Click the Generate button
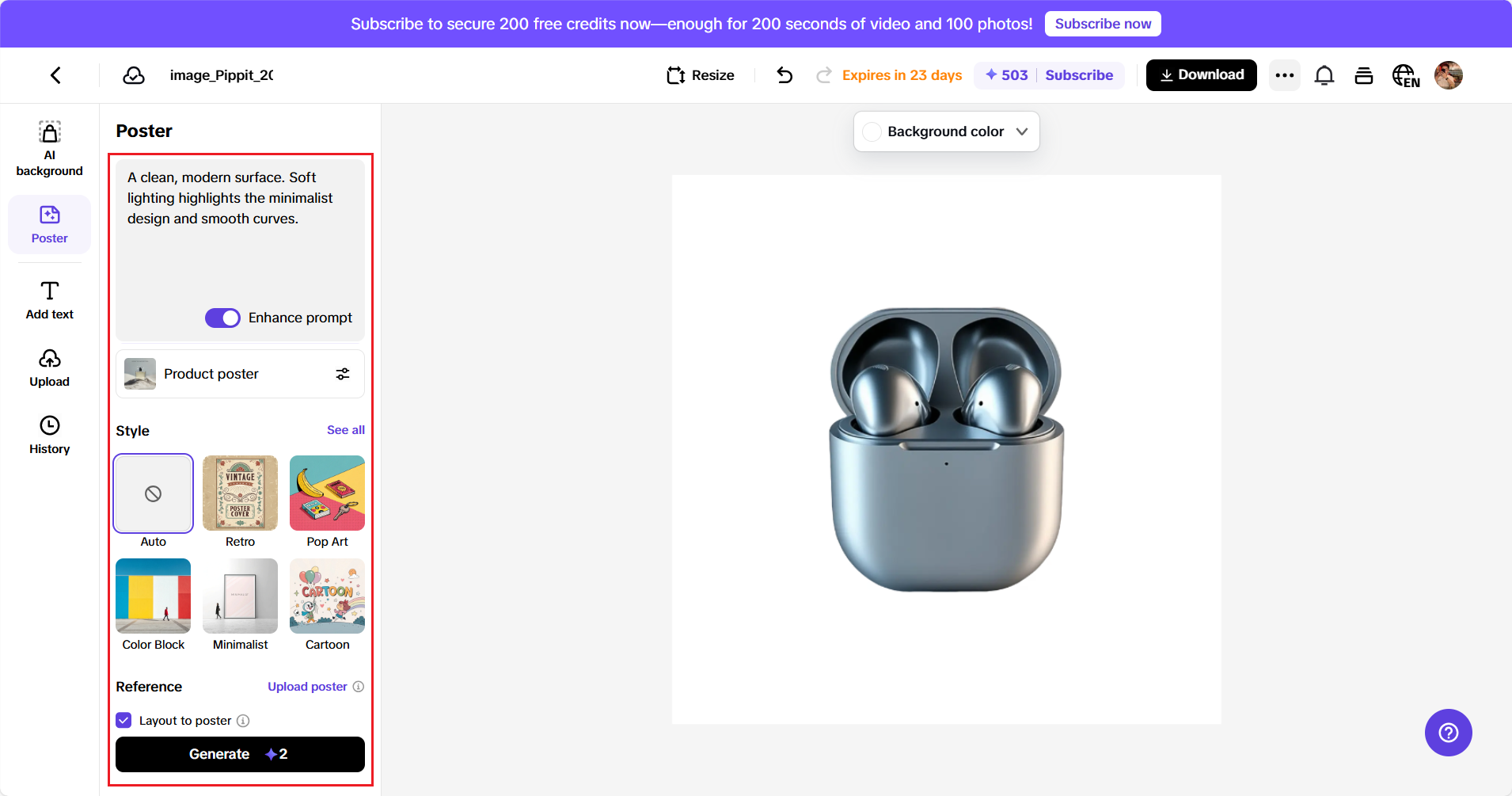The image size is (1512, 796). click(240, 754)
